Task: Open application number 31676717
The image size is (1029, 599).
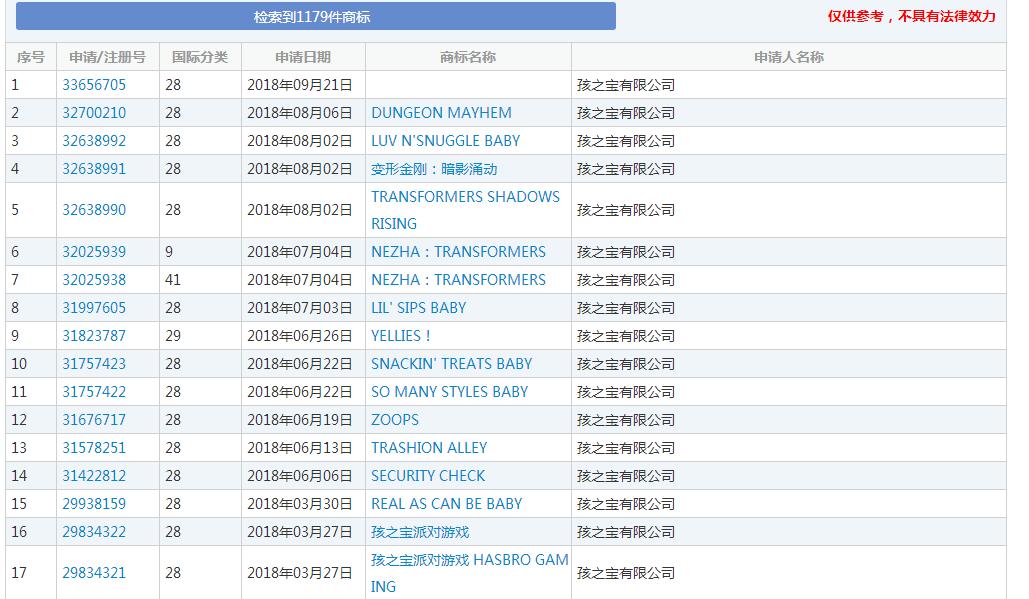Action: (94, 420)
